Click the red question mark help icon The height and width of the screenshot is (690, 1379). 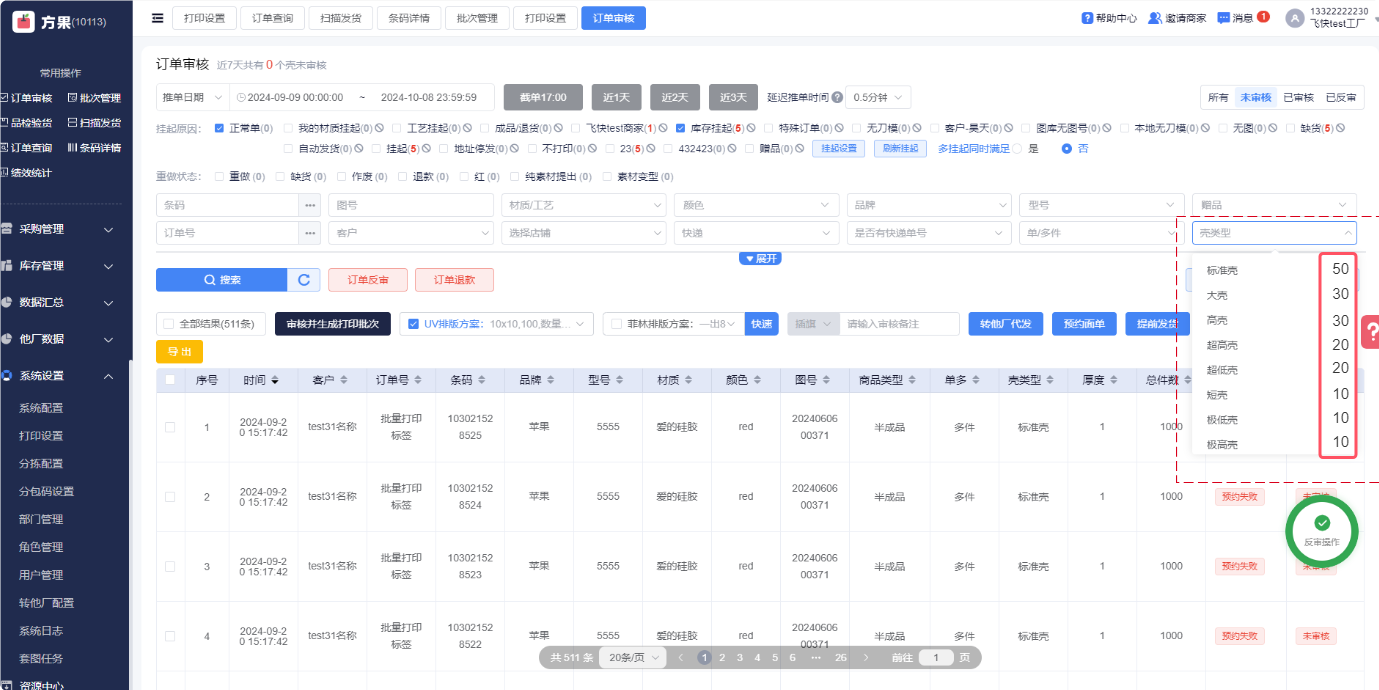[1371, 331]
